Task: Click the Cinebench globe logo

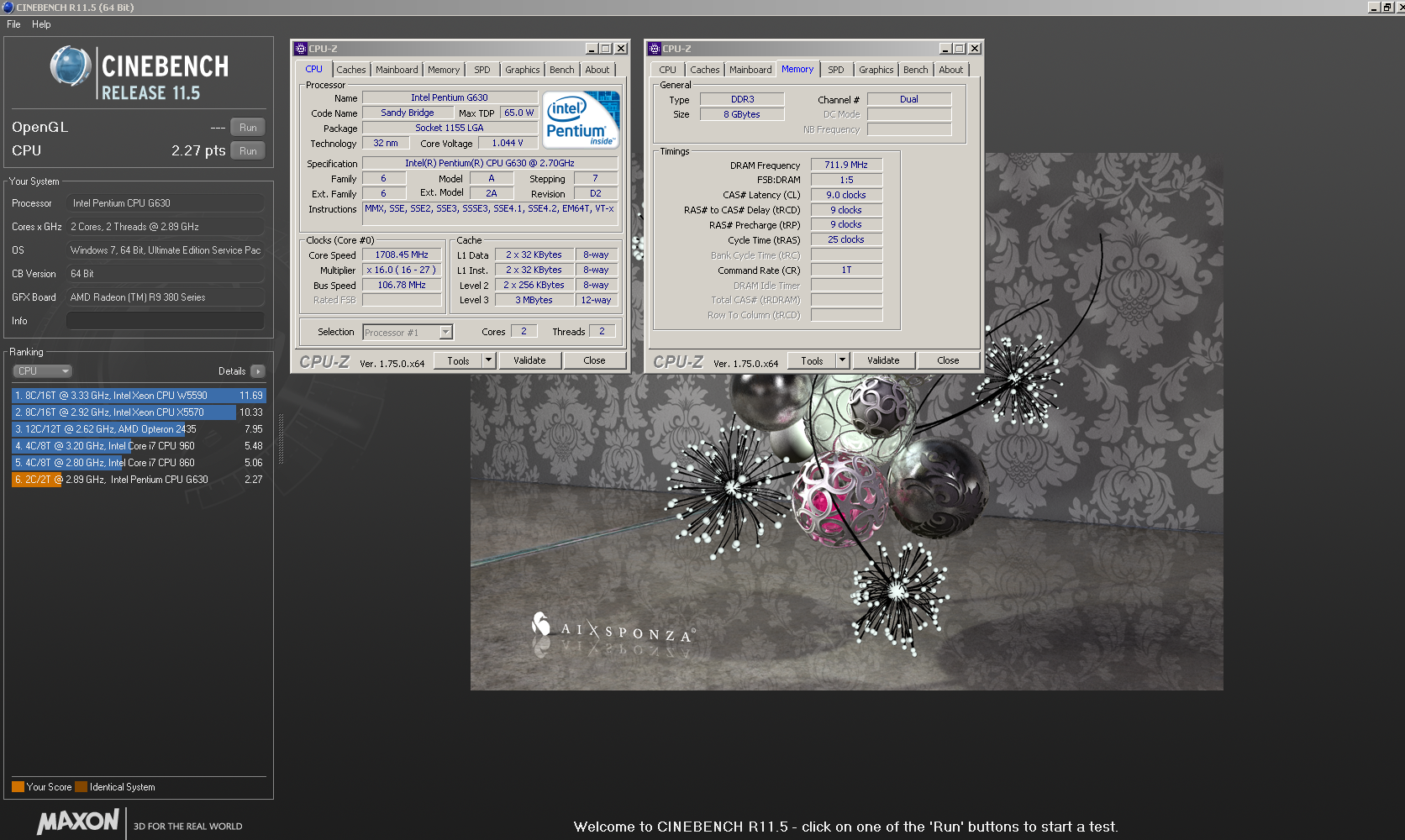Action: 71,67
